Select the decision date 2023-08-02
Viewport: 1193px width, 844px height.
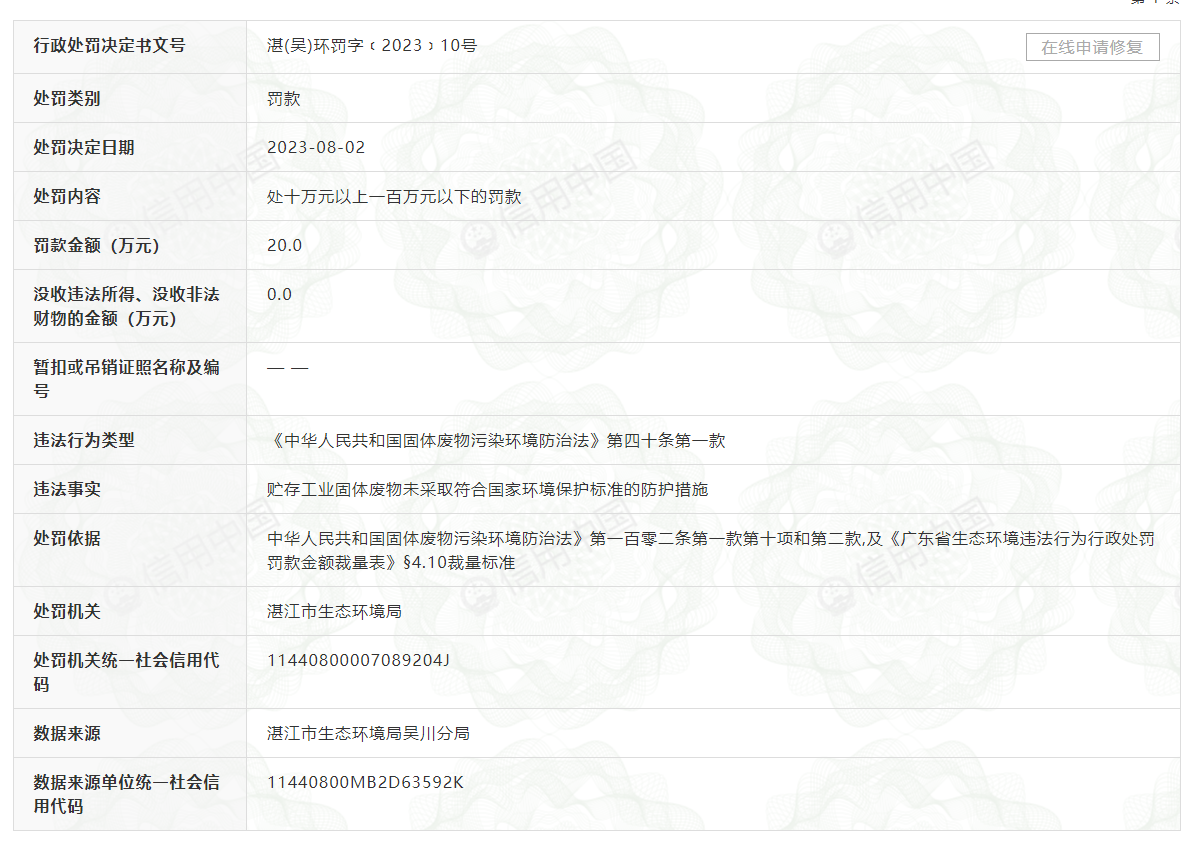pyautogui.click(x=316, y=148)
